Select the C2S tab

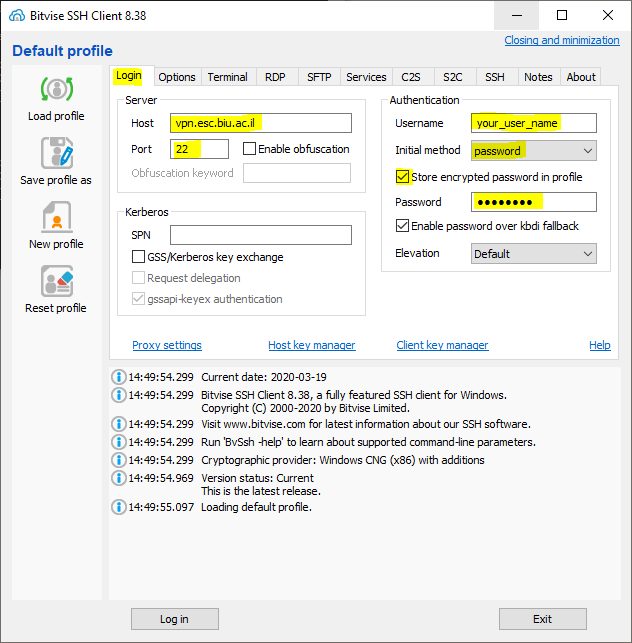411,77
